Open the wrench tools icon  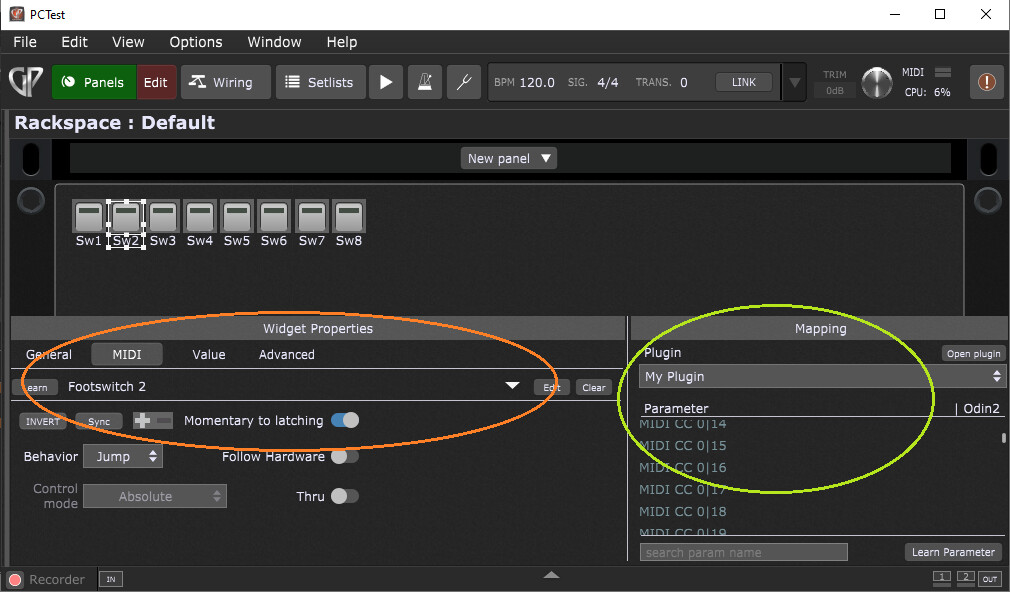[x=463, y=82]
